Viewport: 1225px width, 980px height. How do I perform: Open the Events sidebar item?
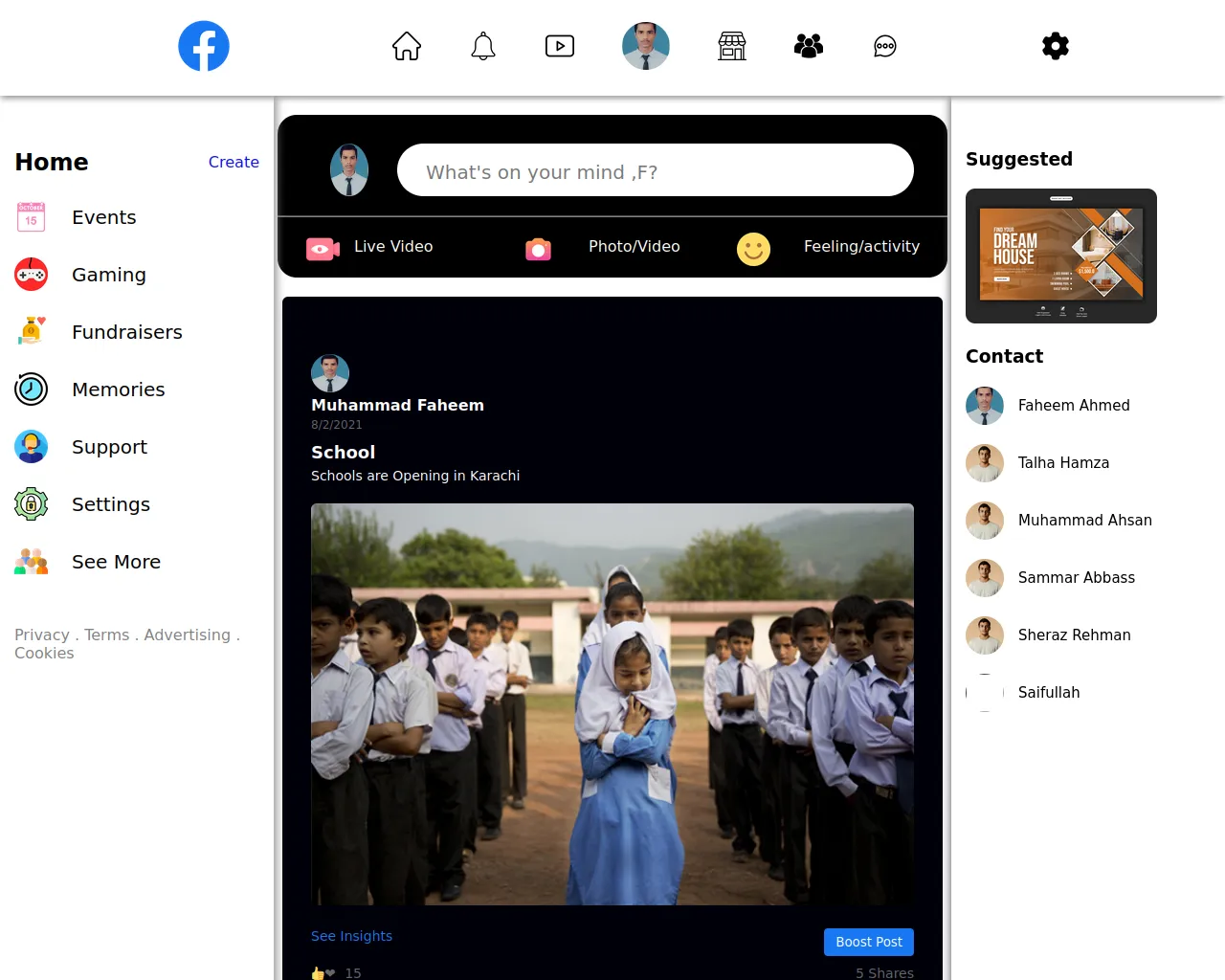(x=103, y=217)
